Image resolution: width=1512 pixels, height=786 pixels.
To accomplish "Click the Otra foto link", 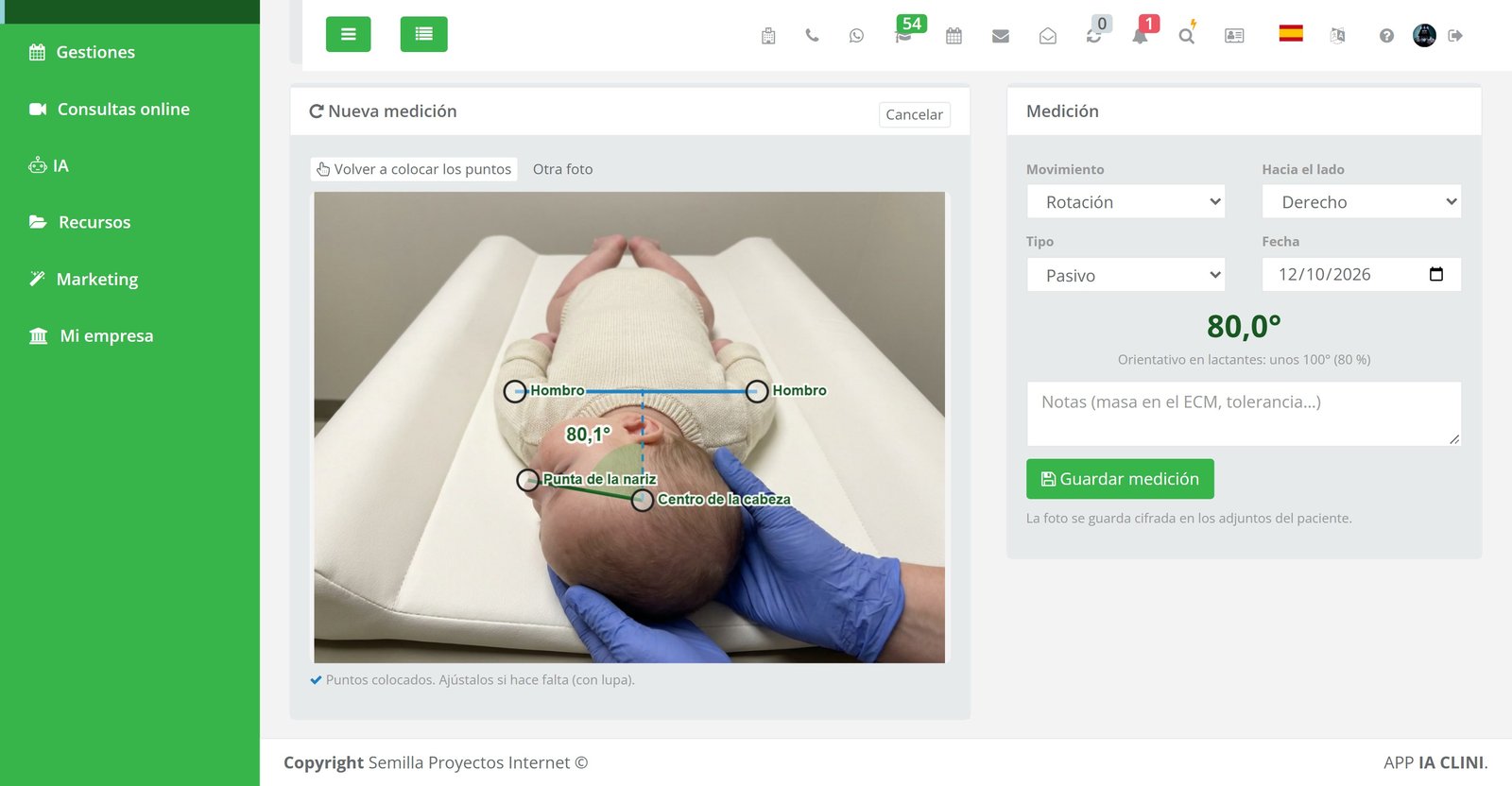I will tap(563, 169).
